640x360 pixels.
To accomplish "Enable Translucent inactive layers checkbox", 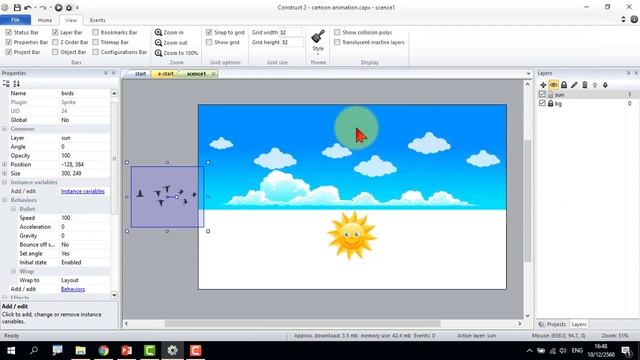I will click(337, 42).
